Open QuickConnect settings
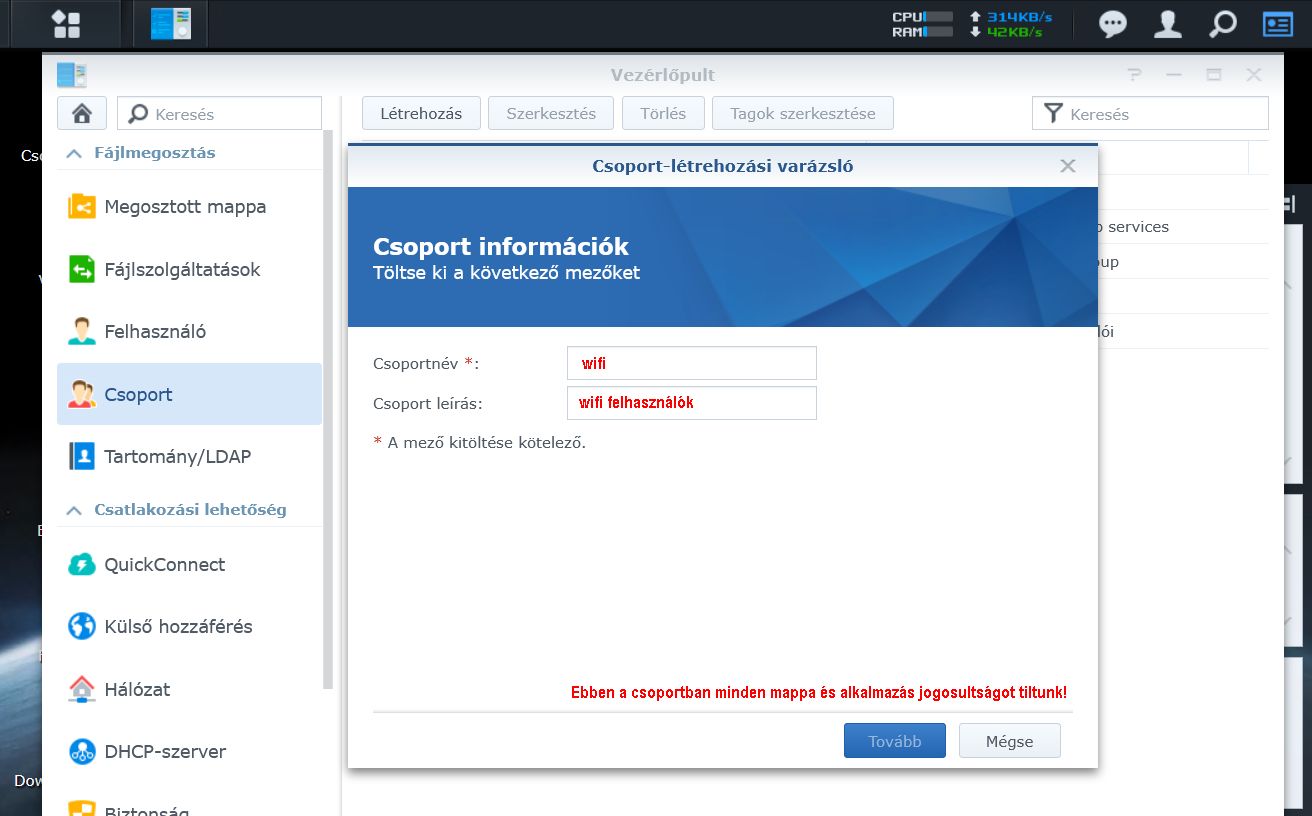 coord(164,565)
